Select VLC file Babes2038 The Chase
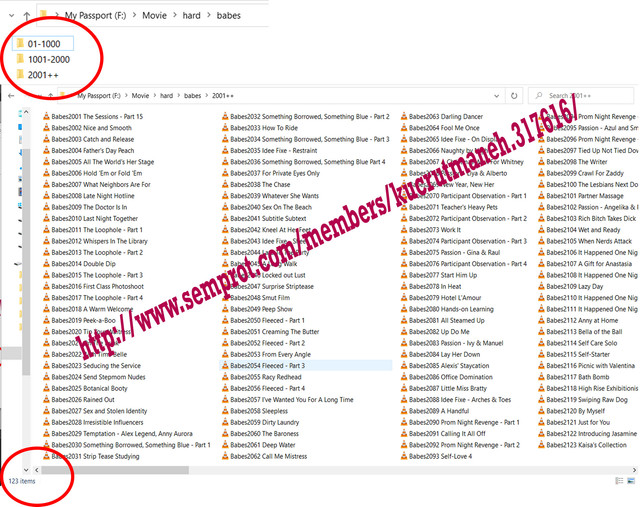The height and width of the screenshot is (507, 640). pyautogui.click(x=256, y=185)
